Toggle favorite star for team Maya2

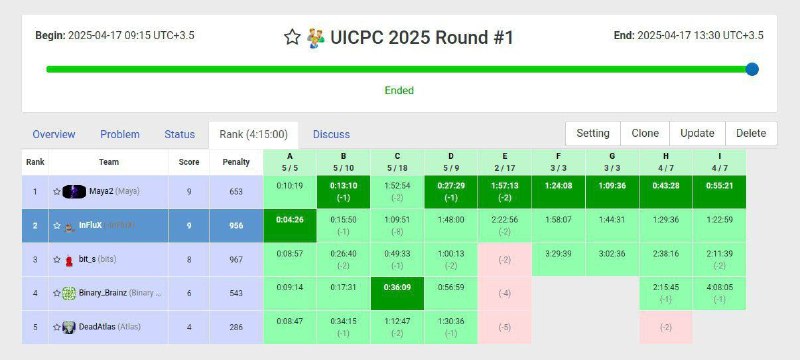click(x=57, y=192)
